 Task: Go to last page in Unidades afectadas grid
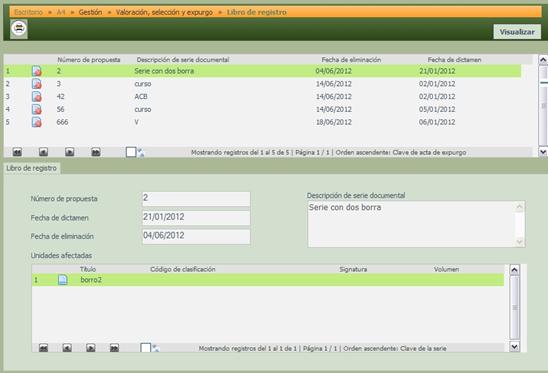[x=114, y=348]
